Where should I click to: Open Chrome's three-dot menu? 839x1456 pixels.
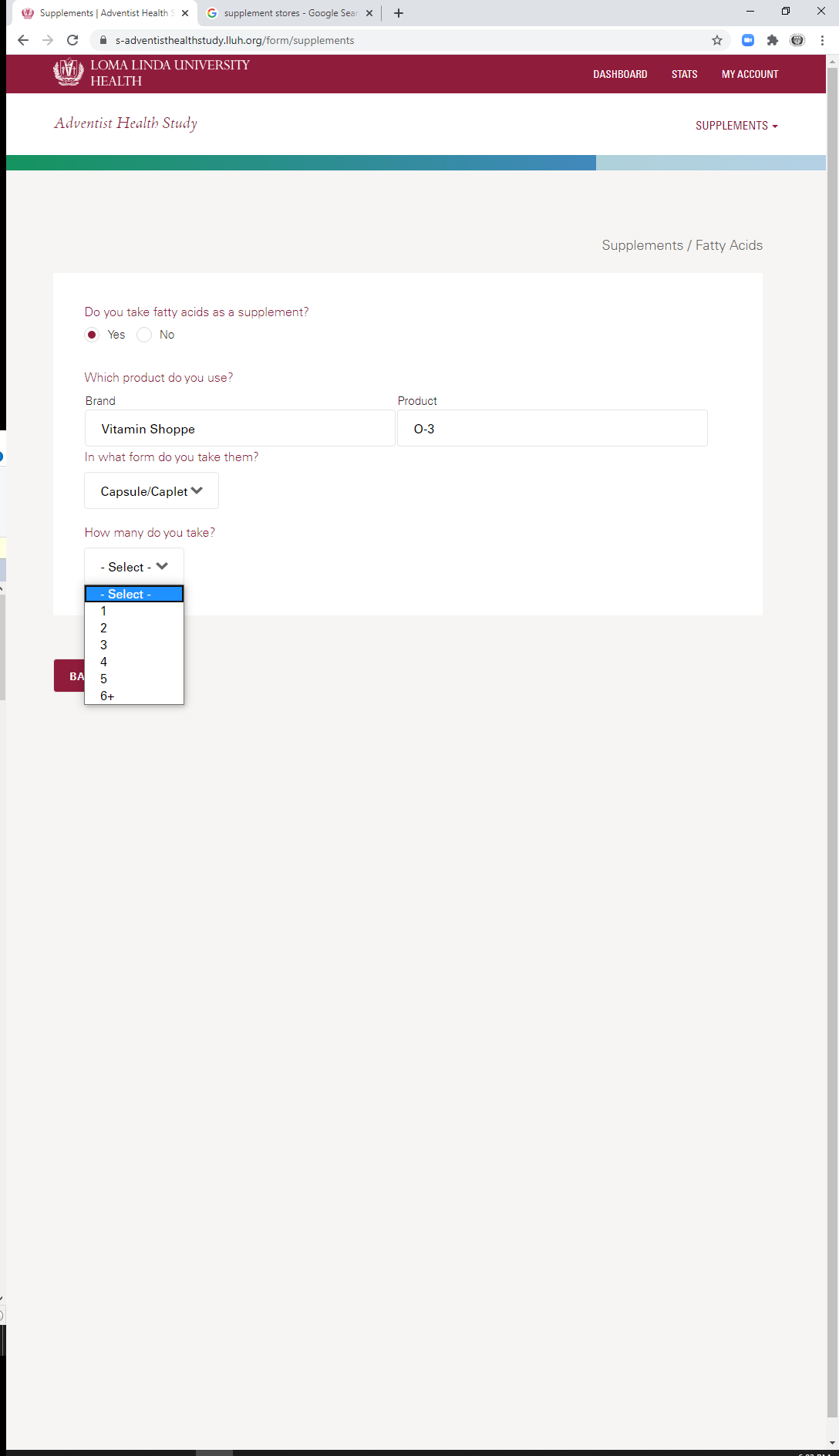822,40
